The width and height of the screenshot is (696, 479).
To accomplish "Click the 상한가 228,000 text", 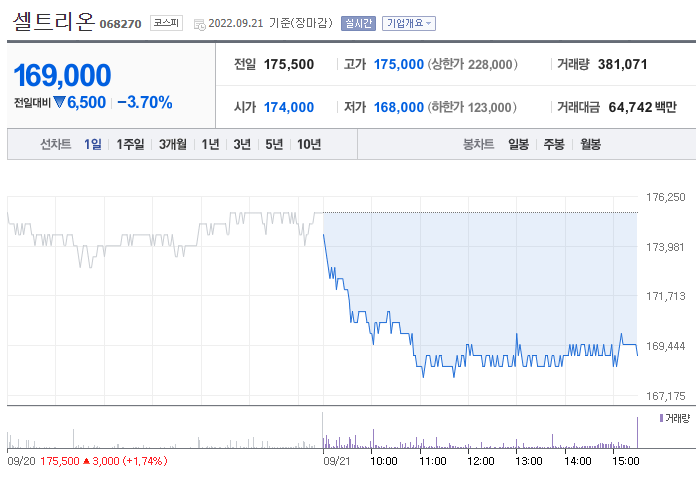I will point(473,64).
